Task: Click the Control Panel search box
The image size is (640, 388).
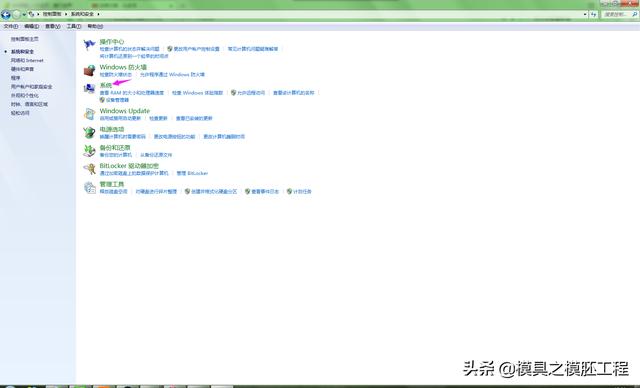Action: (620, 14)
